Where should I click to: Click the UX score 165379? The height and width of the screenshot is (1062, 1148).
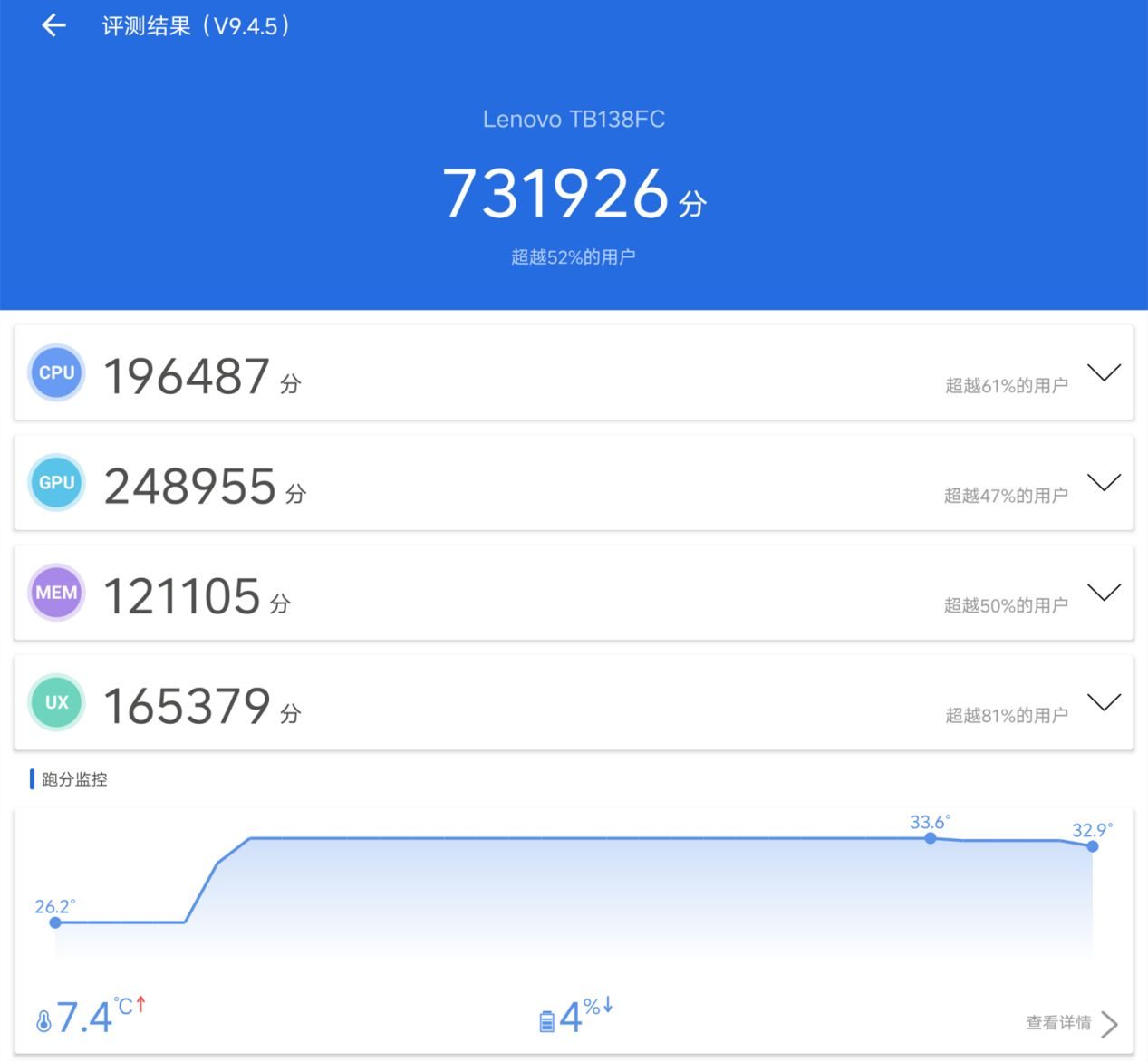187,707
